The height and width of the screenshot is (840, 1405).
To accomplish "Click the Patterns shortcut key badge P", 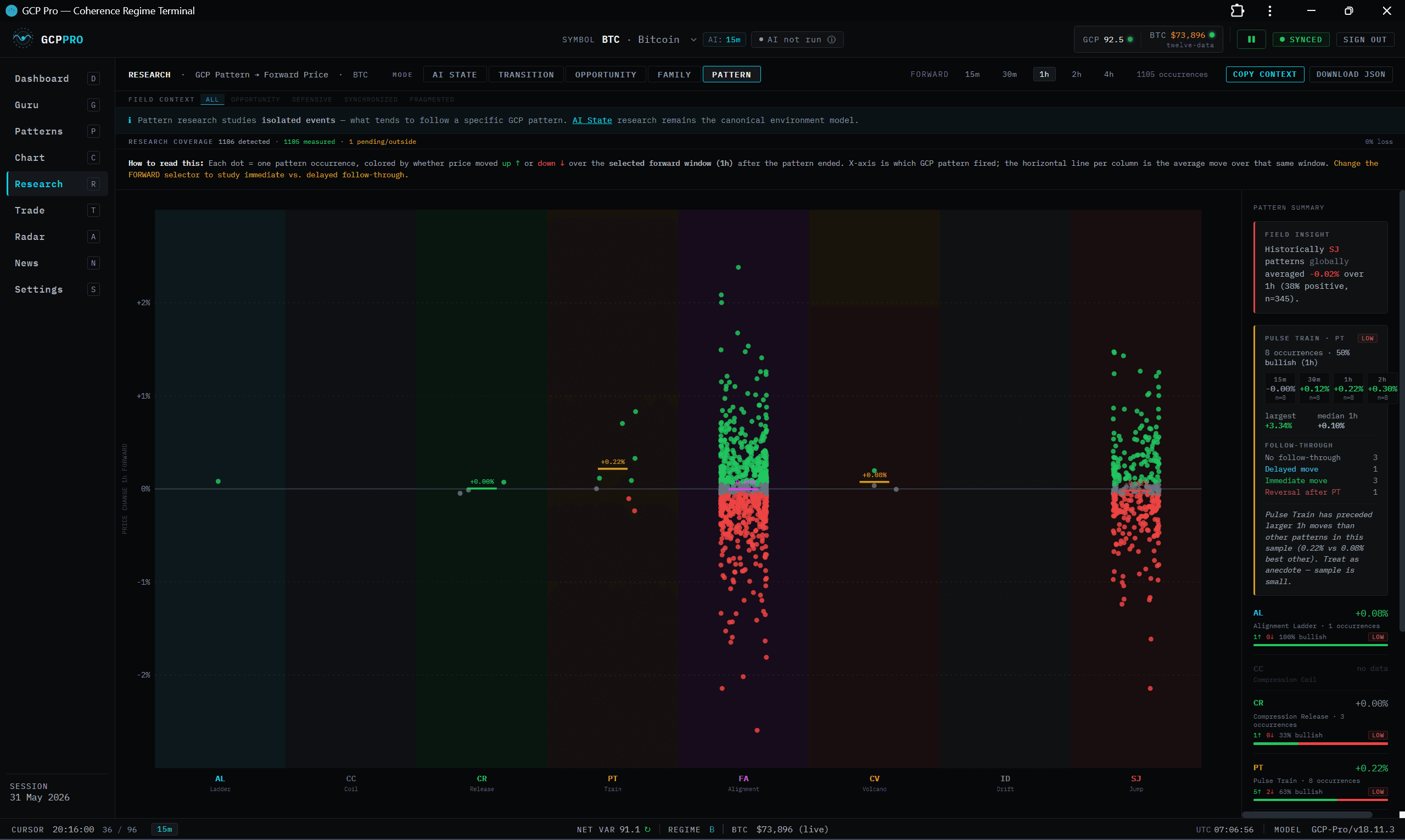I will tap(93, 131).
